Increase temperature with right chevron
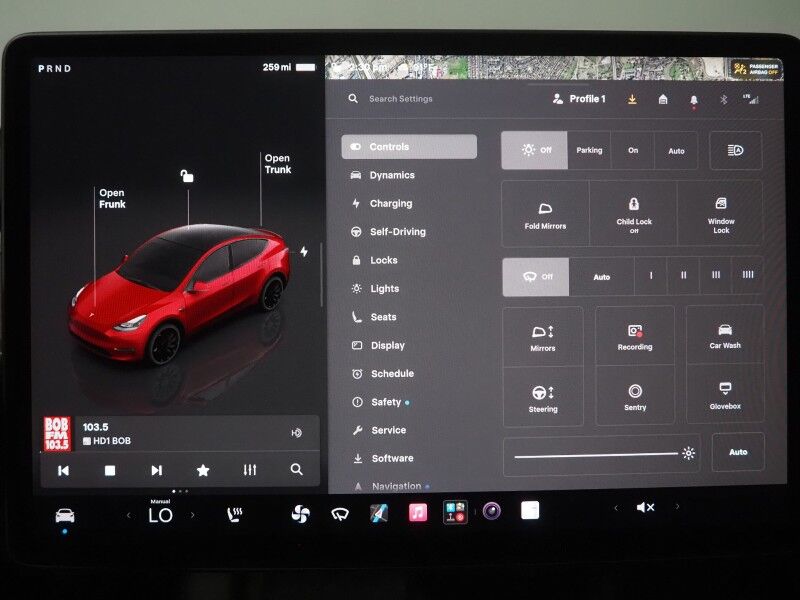 192,515
